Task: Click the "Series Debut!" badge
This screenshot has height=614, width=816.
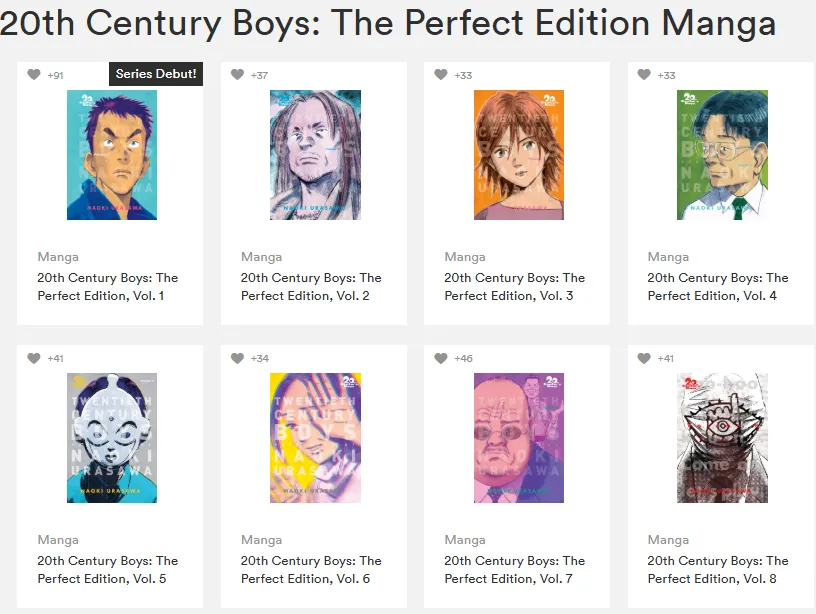Action: [x=156, y=74]
